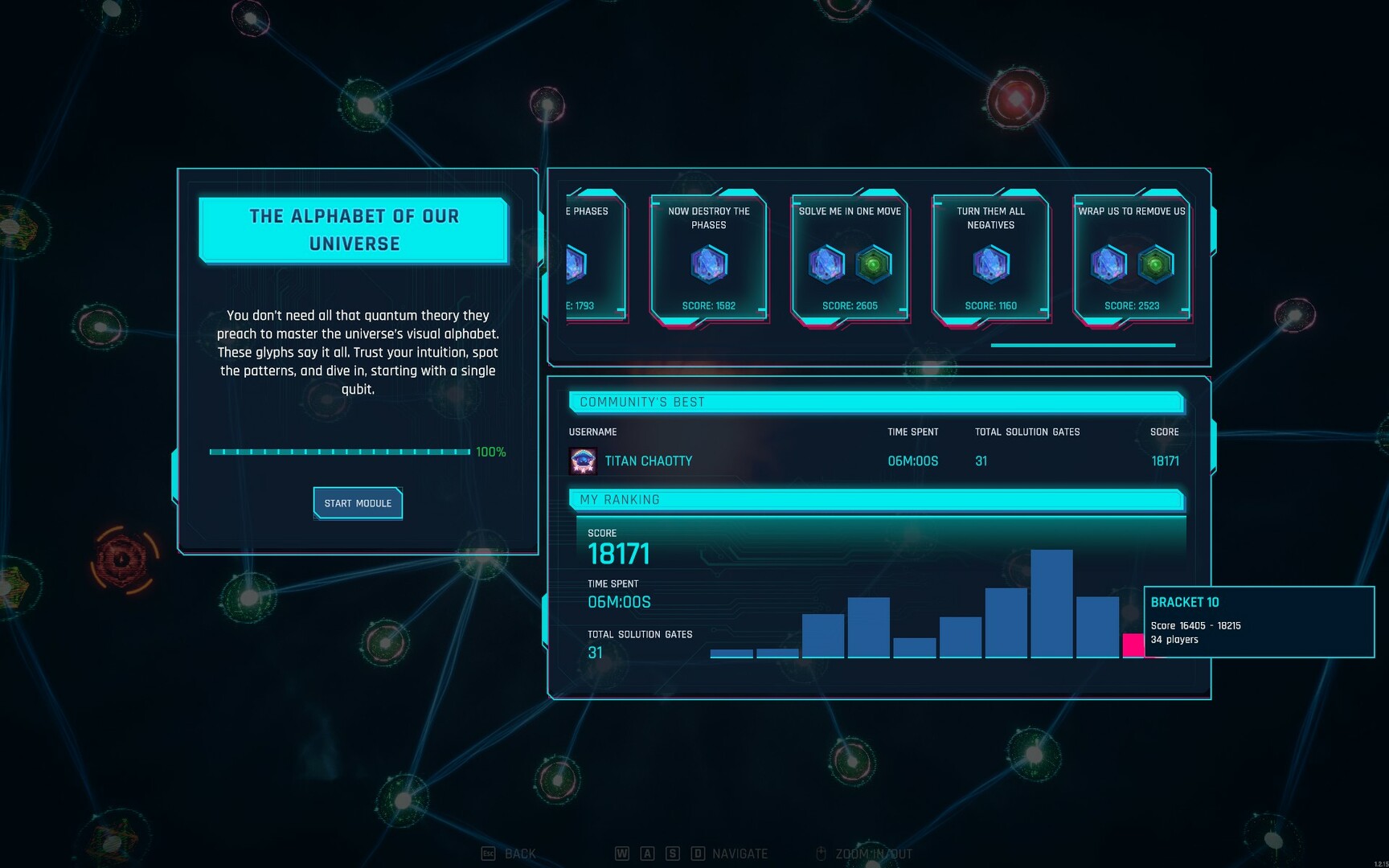Select the crystal hexagon on 'Turn Them All Negatives'

tap(990, 264)
